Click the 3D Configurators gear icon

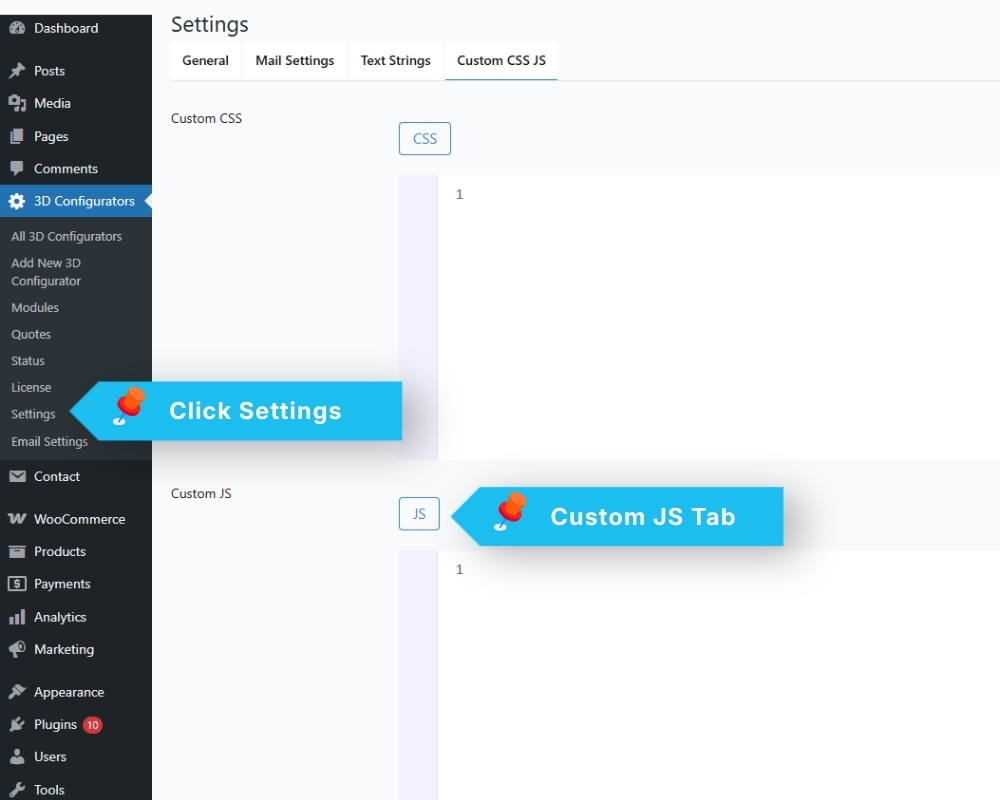click(17, 201)
